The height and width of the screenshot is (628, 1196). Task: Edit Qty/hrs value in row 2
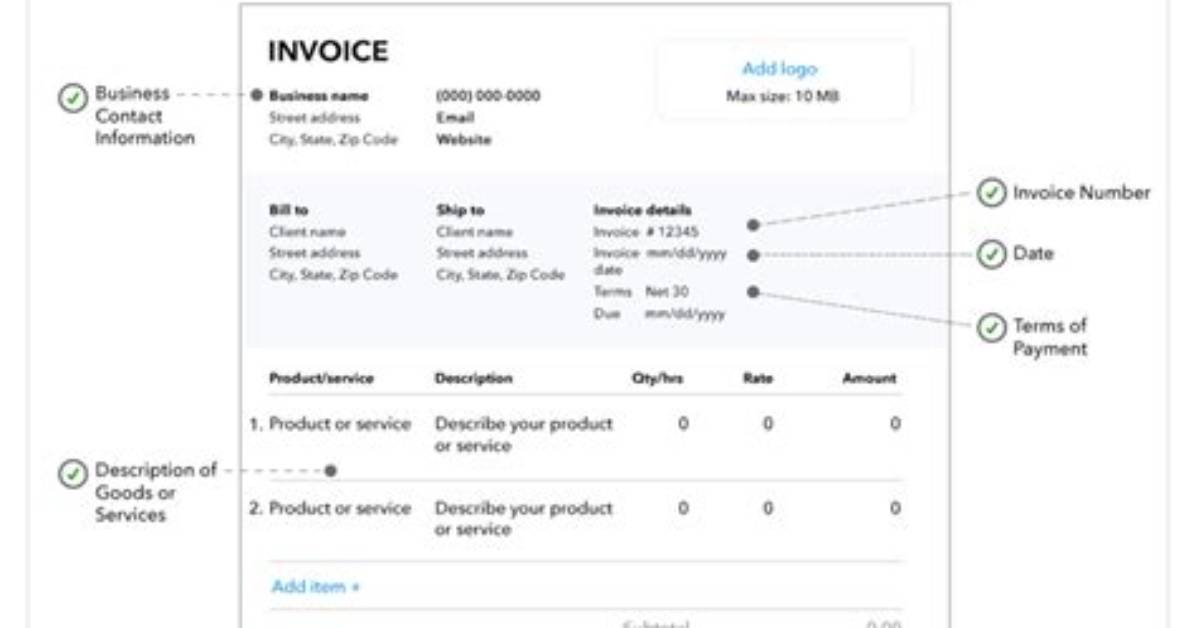tap(683, 509)
